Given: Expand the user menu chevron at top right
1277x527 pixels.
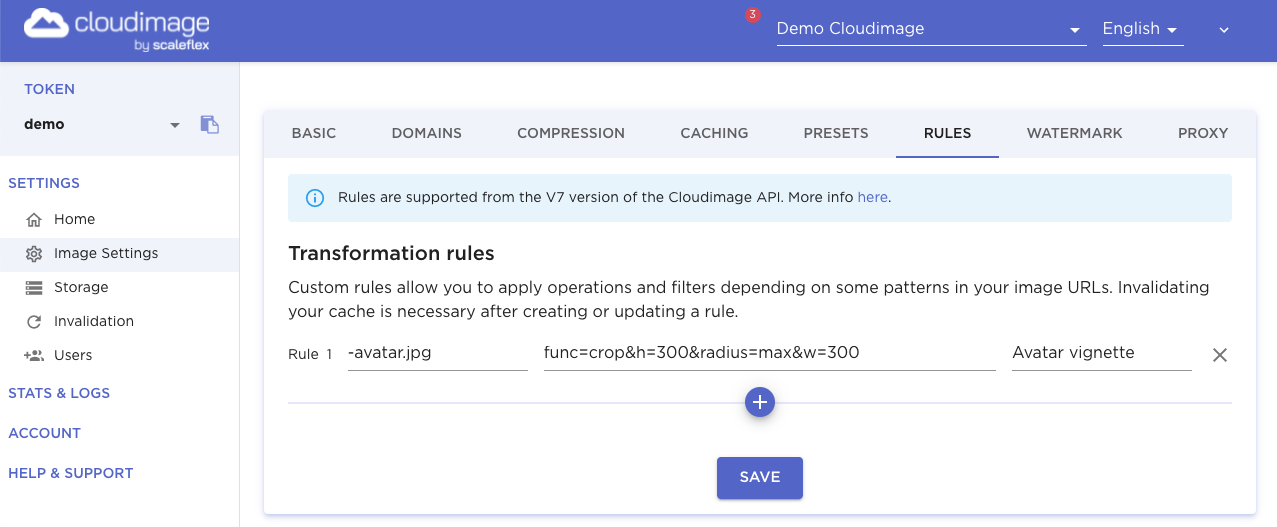Looking at the screenshot, I should coord(1224,30).
